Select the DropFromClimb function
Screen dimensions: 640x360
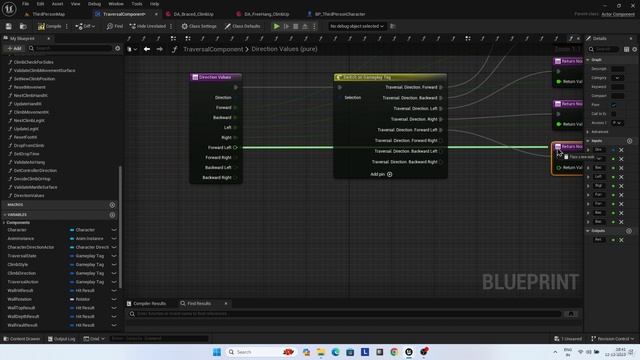[29, 145]
